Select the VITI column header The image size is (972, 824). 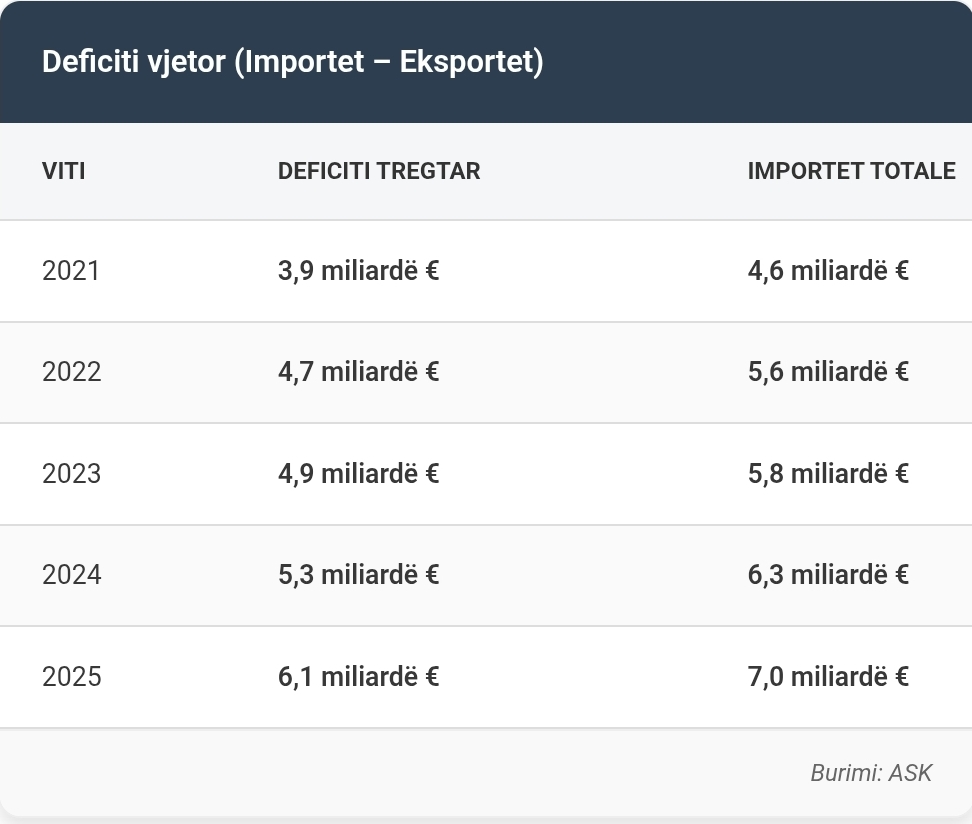click(63, 171)
